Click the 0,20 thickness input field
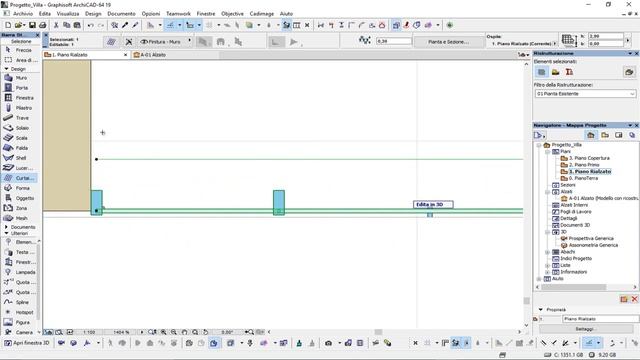The height and width of the screenshot is (360, 640). coord(394,41)
